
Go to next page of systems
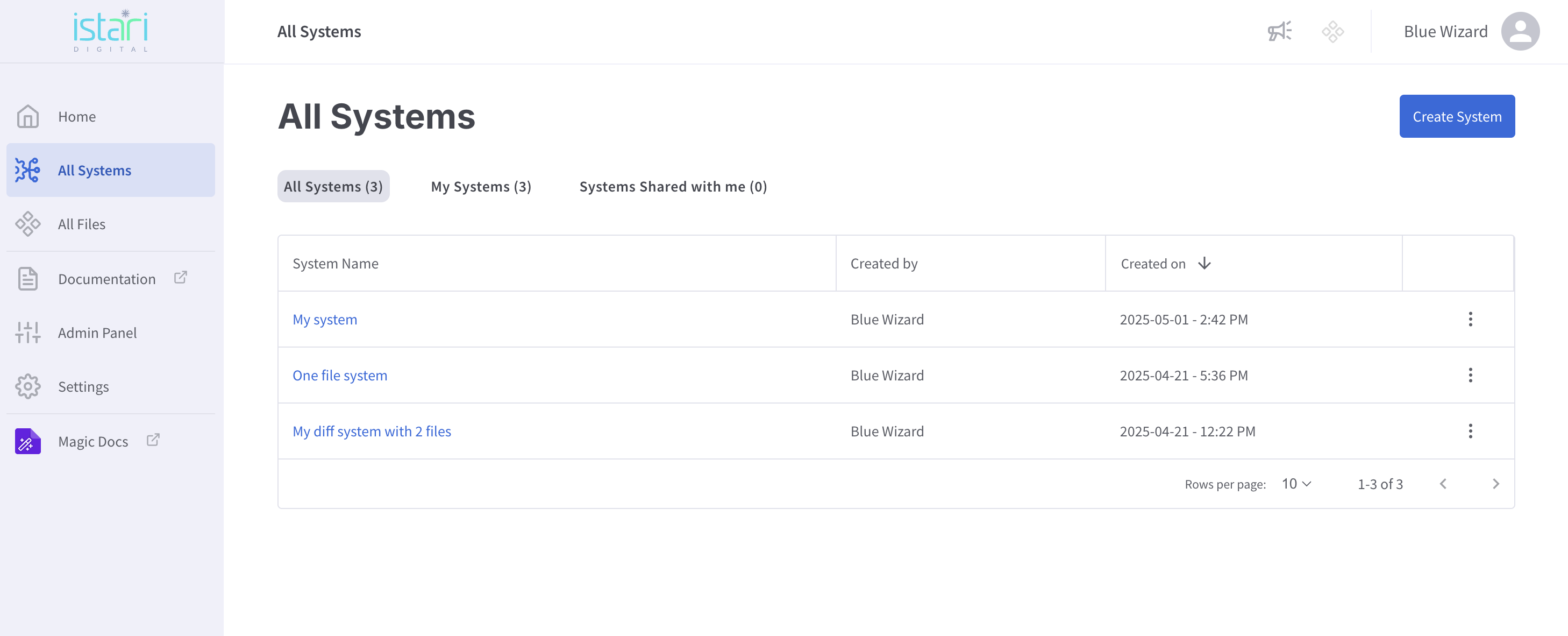pos(1495,484)
